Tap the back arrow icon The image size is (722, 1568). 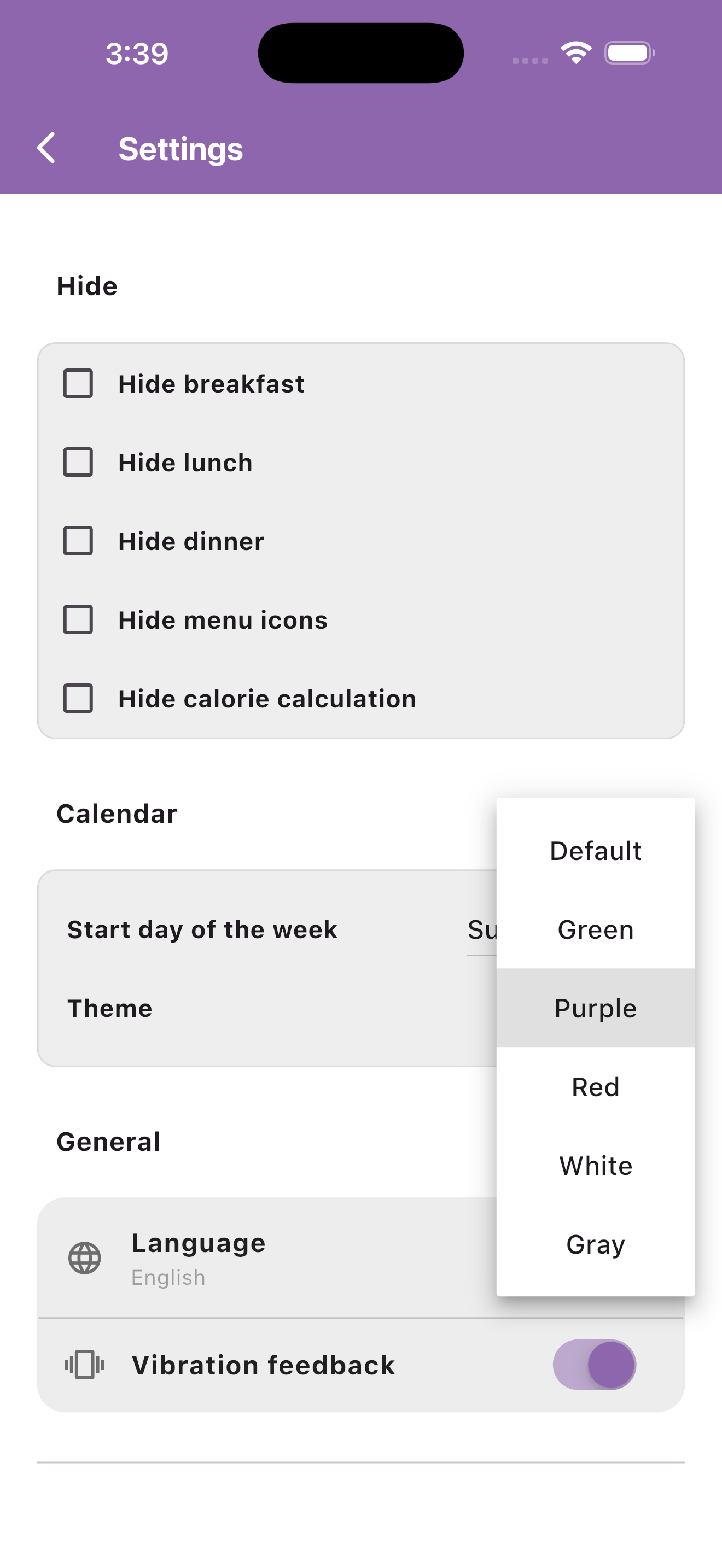pyautogui.click(x=46, y=148)
